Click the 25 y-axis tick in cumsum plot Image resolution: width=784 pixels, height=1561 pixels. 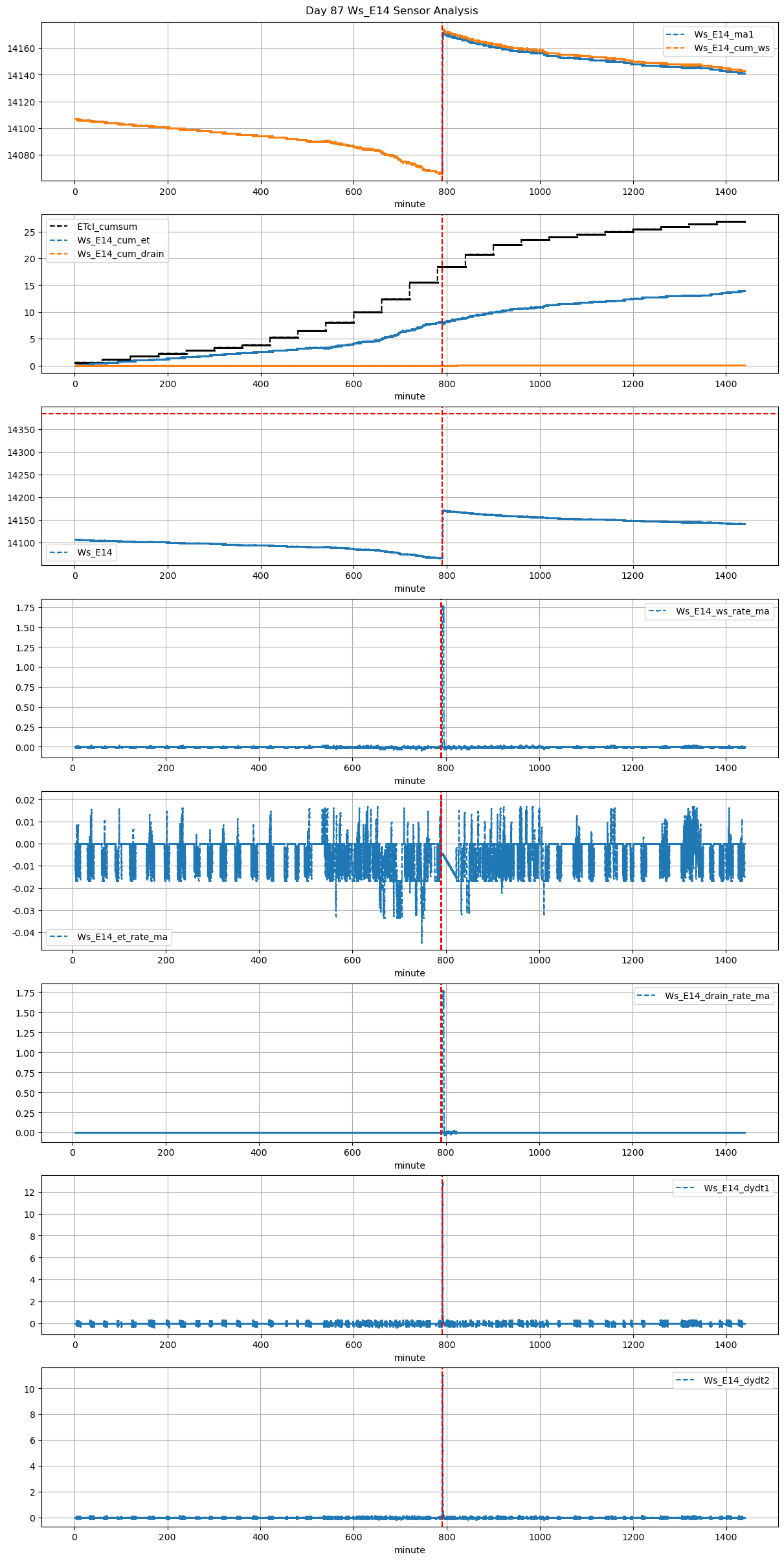click(29, 232)
